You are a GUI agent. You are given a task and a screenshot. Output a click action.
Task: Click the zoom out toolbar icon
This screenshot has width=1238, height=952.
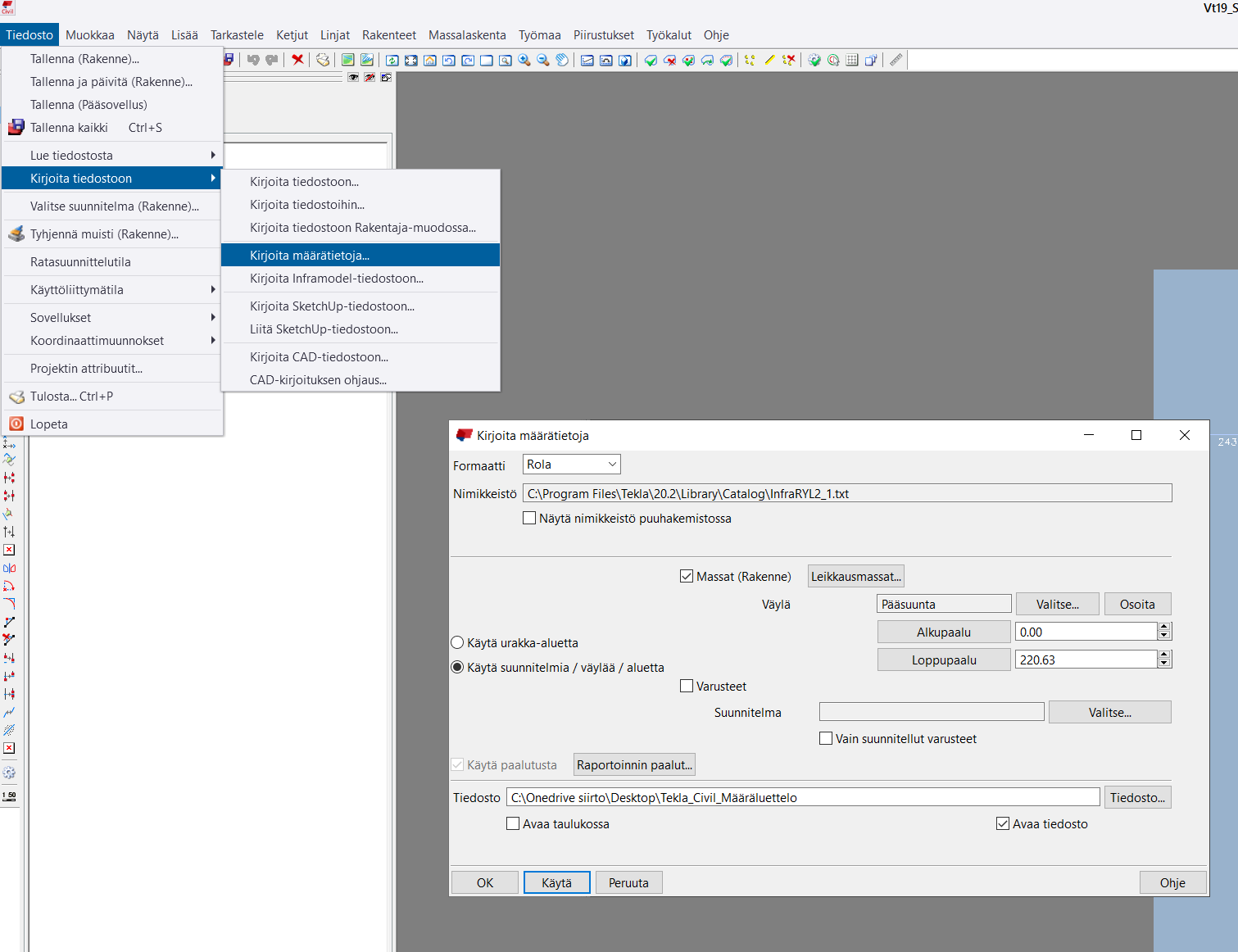coord(543,60)
